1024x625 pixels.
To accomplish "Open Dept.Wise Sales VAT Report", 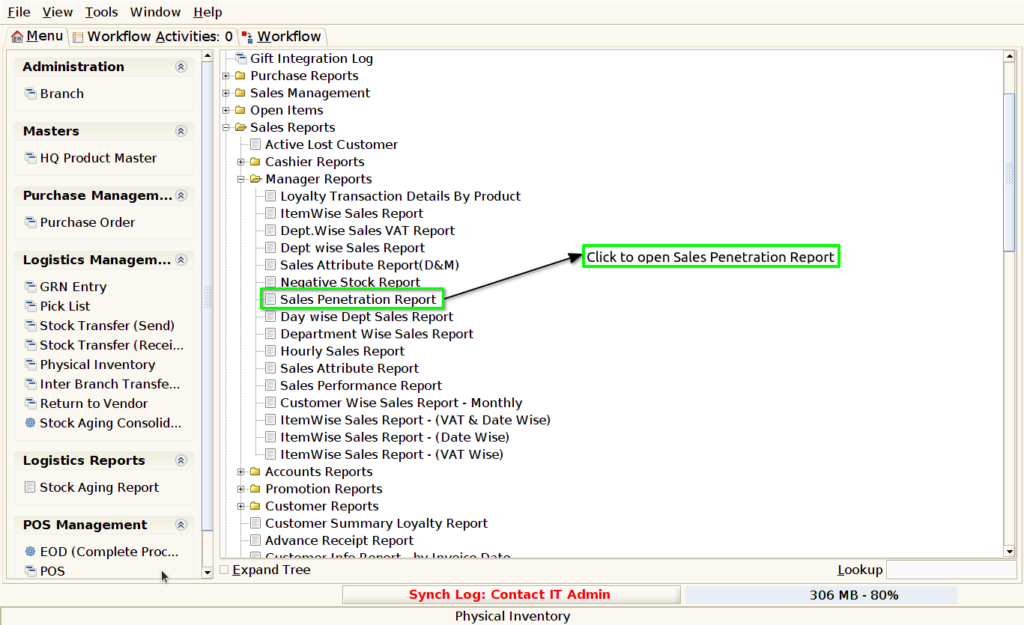I will 367,231.
